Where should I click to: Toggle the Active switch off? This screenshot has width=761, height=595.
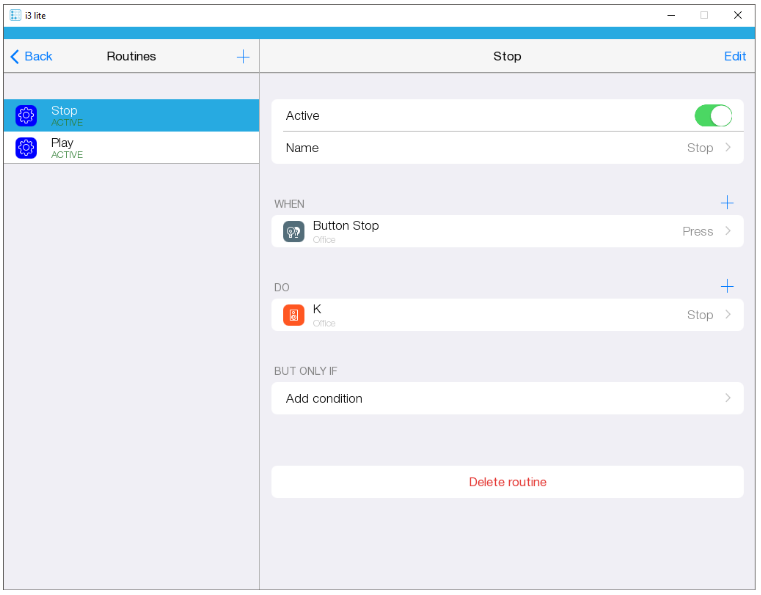pos(713,116)
